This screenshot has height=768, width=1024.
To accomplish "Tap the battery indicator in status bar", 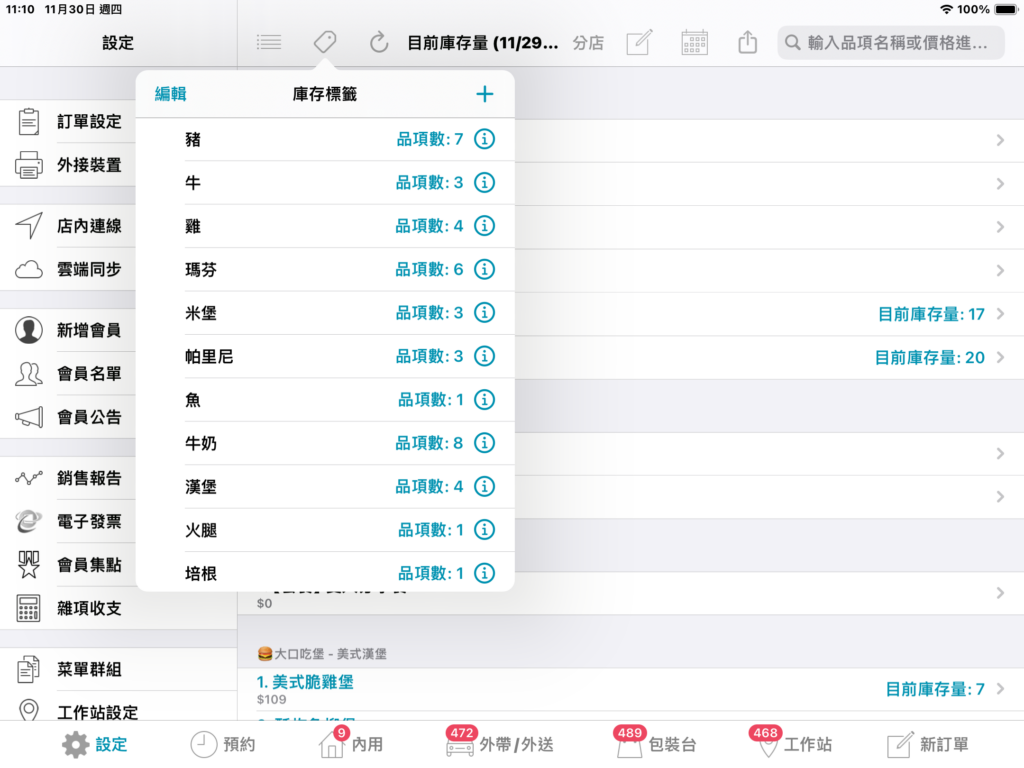I will (1006, 9).
